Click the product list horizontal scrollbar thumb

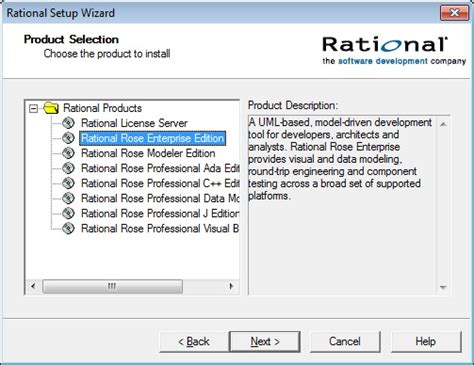coord(112,286)
